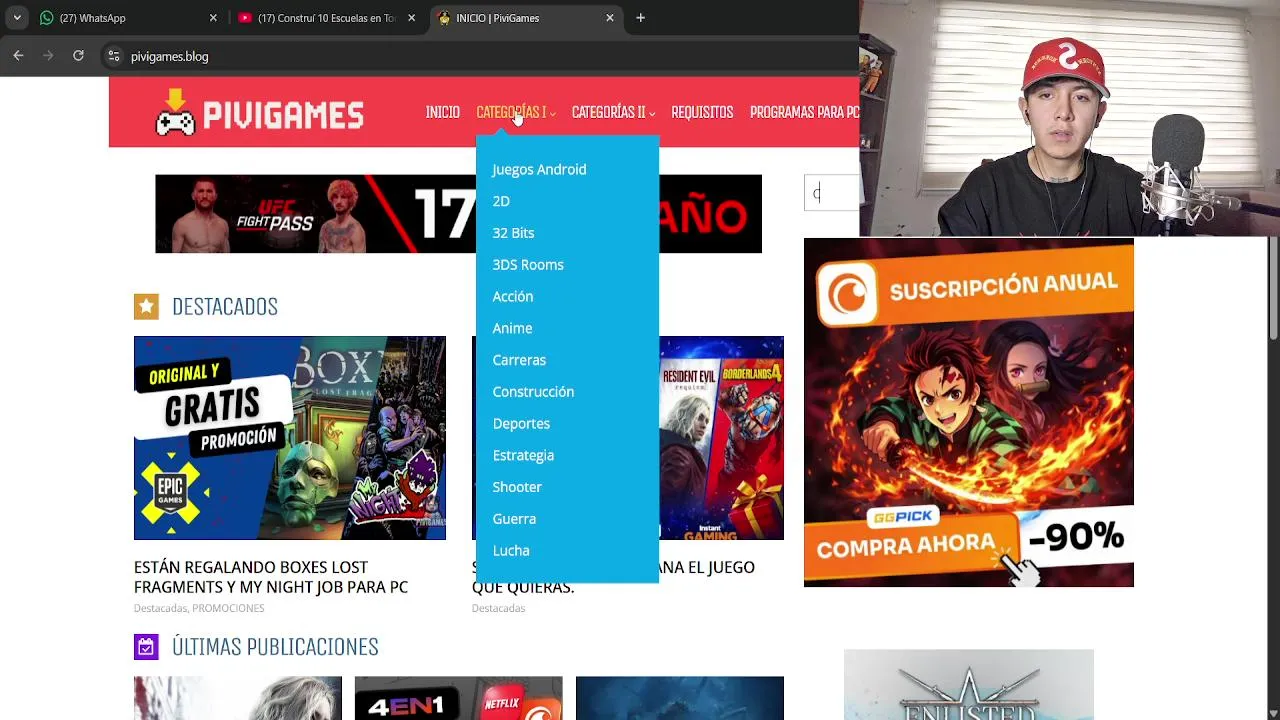Click the PROMOCIONES tag link
This screenshot has height=720, width=1280.
pyautogui.click(x=228, y=608)
